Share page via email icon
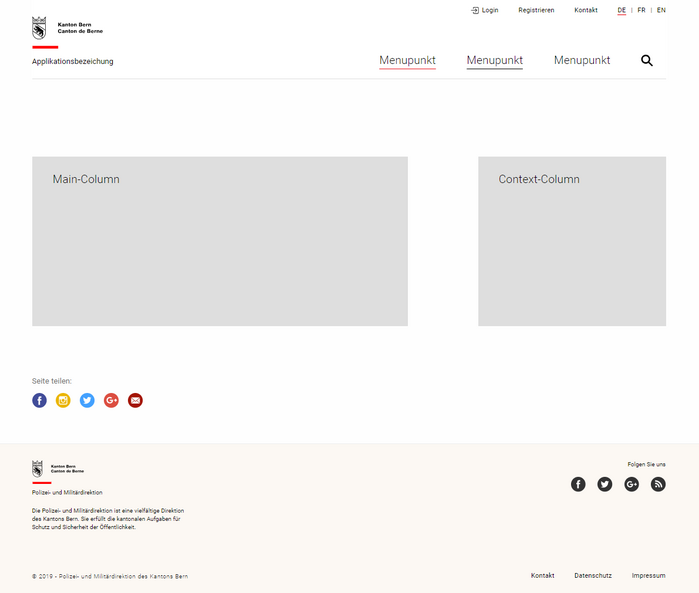699x593 pixels. click(136, 400)
